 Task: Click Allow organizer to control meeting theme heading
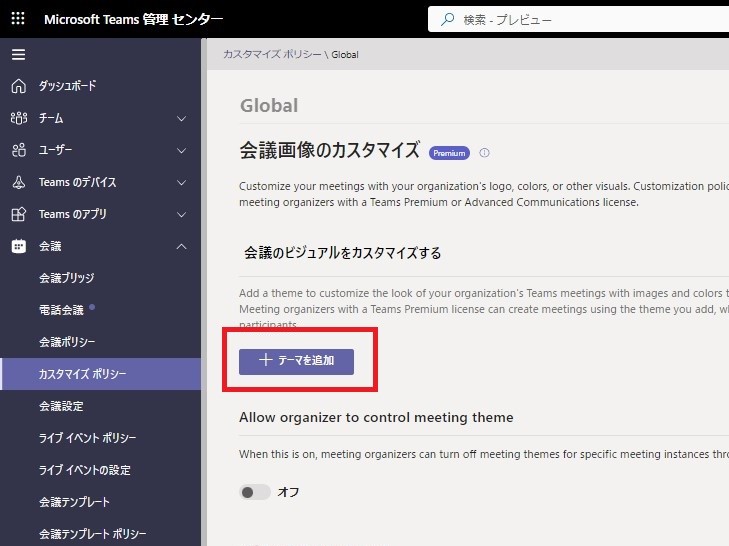click(376, 418)
